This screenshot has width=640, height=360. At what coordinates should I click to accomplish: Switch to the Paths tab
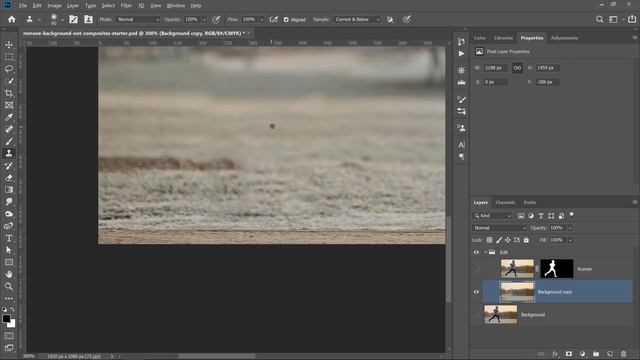click(530, 202)
